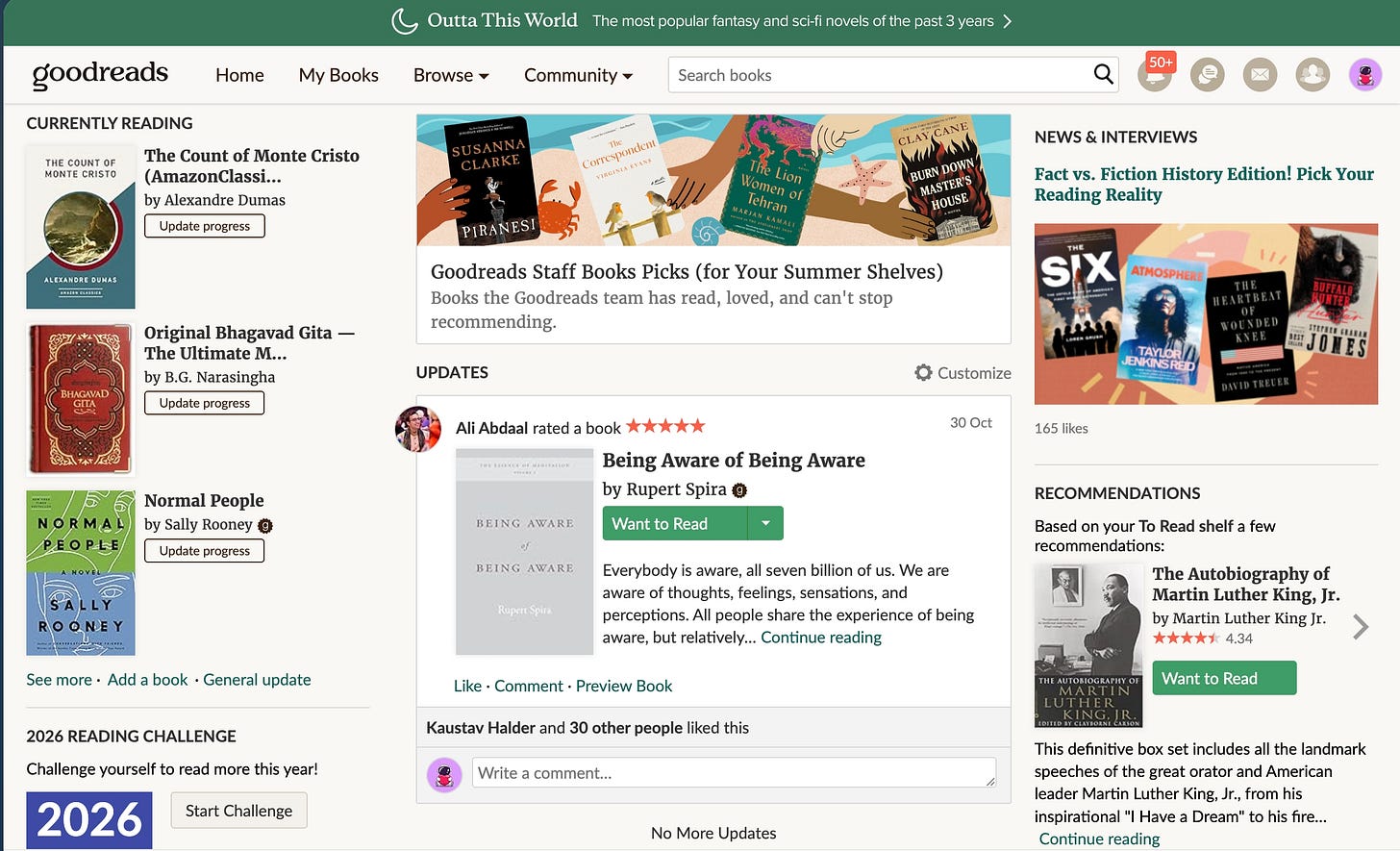Show next recommendation with right chevron

click(x=1361, y=627)
